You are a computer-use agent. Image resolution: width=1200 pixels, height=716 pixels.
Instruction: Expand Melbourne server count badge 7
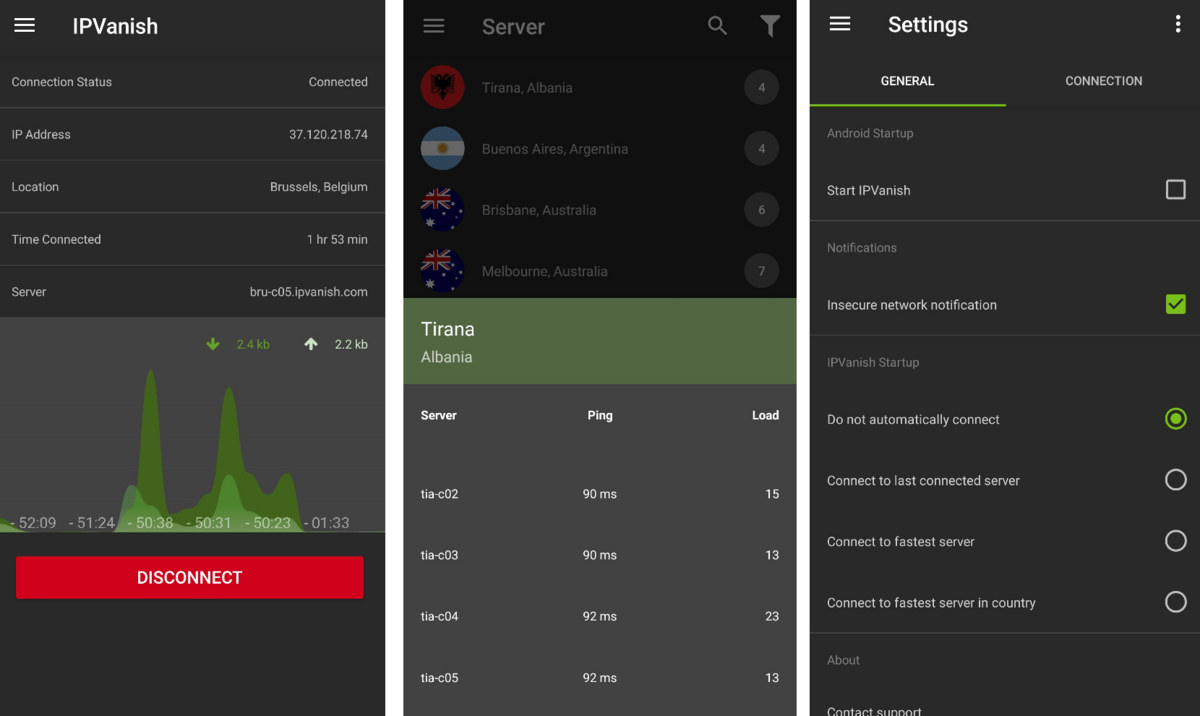point(762,271)
